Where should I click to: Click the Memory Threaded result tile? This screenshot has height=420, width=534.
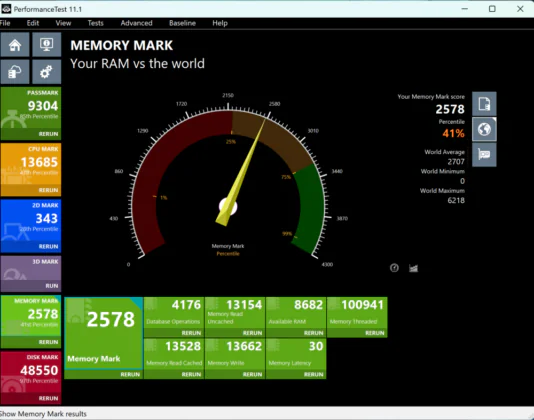pos(357,317)
